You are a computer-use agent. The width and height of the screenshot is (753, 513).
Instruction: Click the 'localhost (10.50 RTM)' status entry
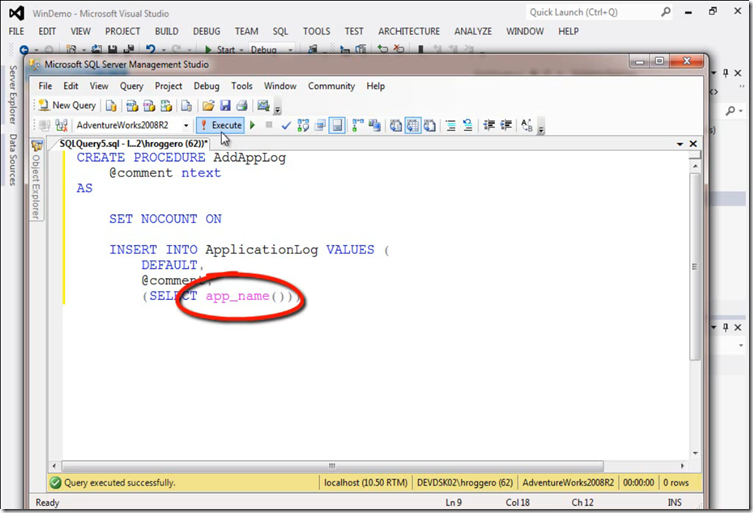point(365,483)
